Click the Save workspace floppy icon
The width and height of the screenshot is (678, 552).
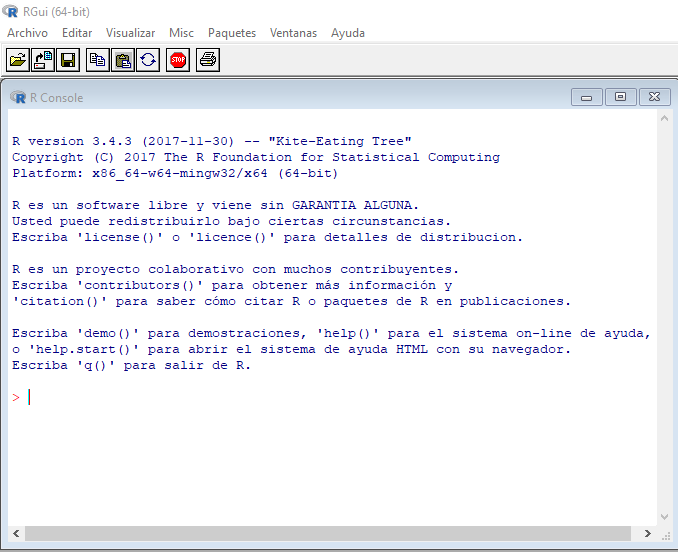point(68,60)
